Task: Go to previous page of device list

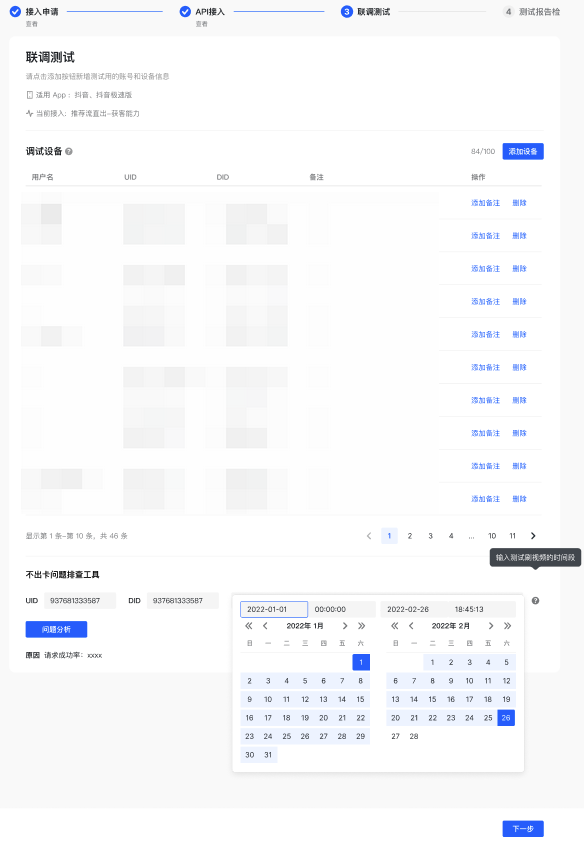Action: click(369, 536)
